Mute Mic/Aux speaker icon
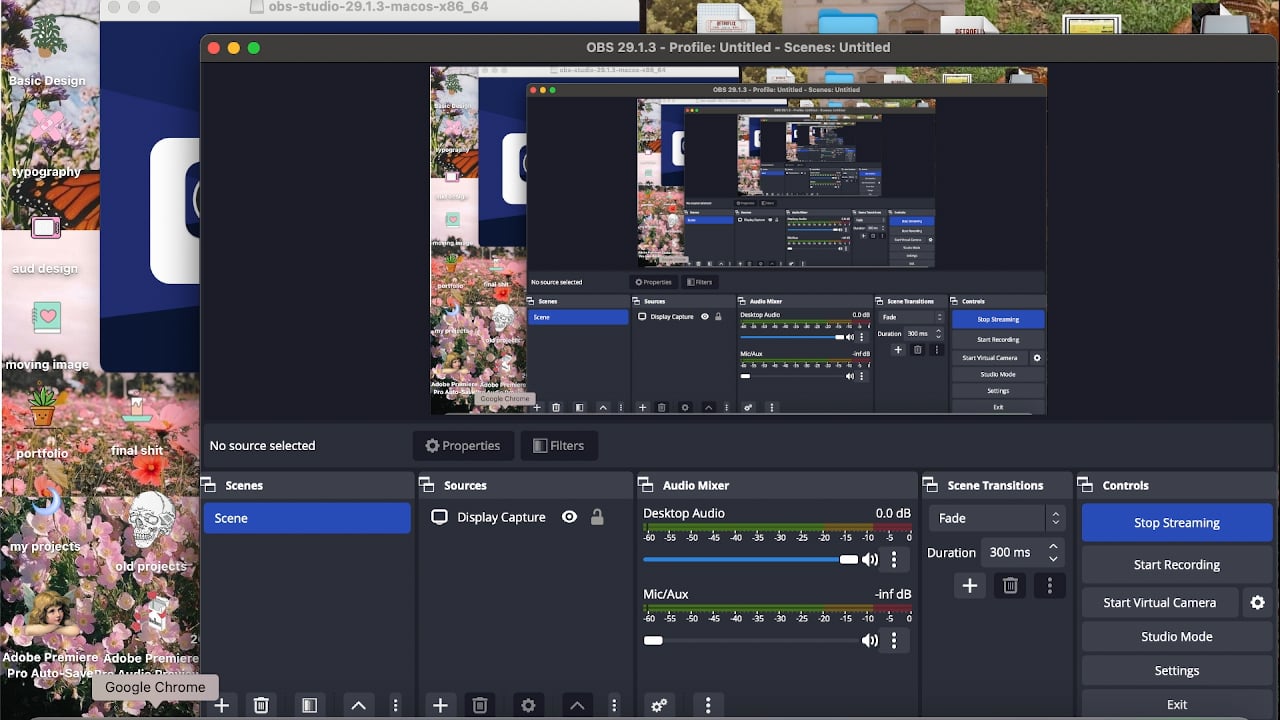Image resolution: width=1280 pixels, height=720 pixels. coord(870,640)
